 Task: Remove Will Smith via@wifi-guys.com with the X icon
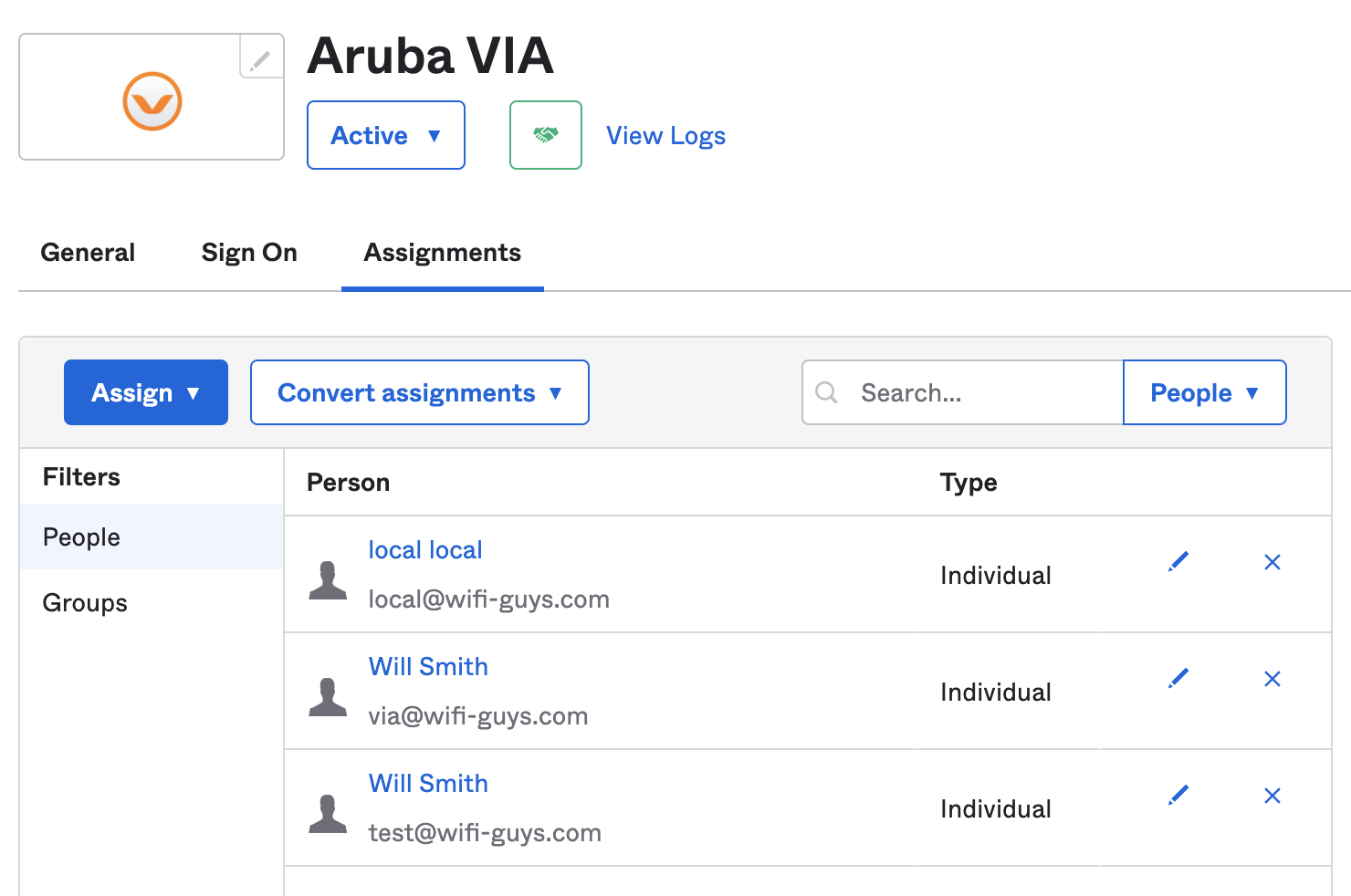click(x=1272, y=679)
